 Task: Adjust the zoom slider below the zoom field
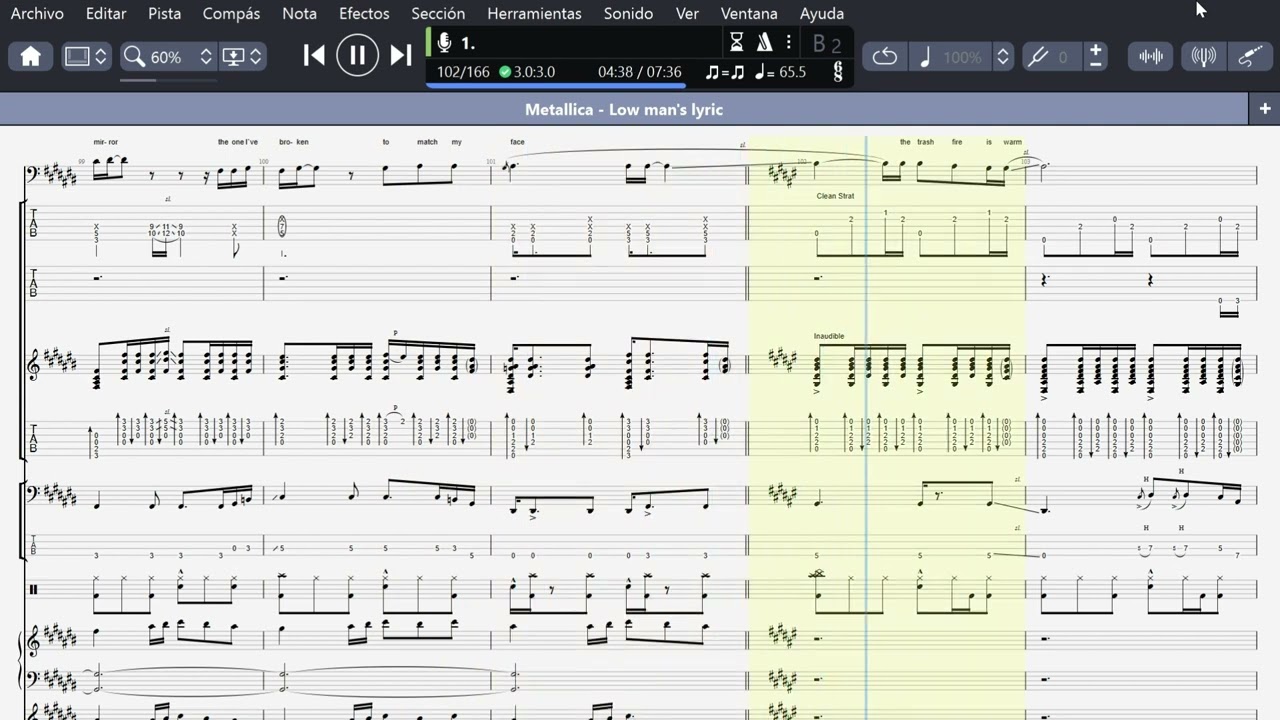click(x=167, y=80)
